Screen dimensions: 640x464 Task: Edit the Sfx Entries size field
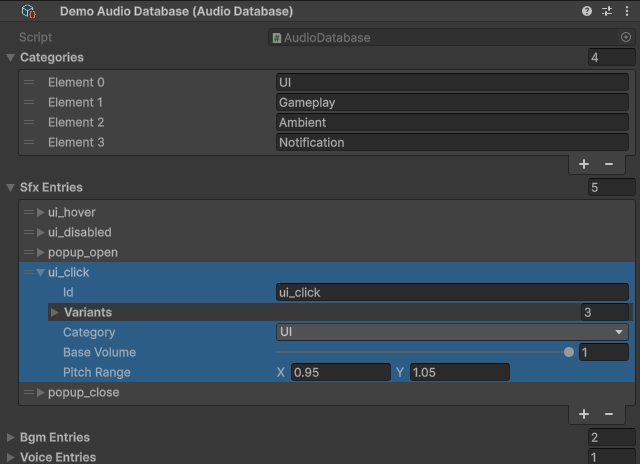pyautogui.click(x=611, y=187)
